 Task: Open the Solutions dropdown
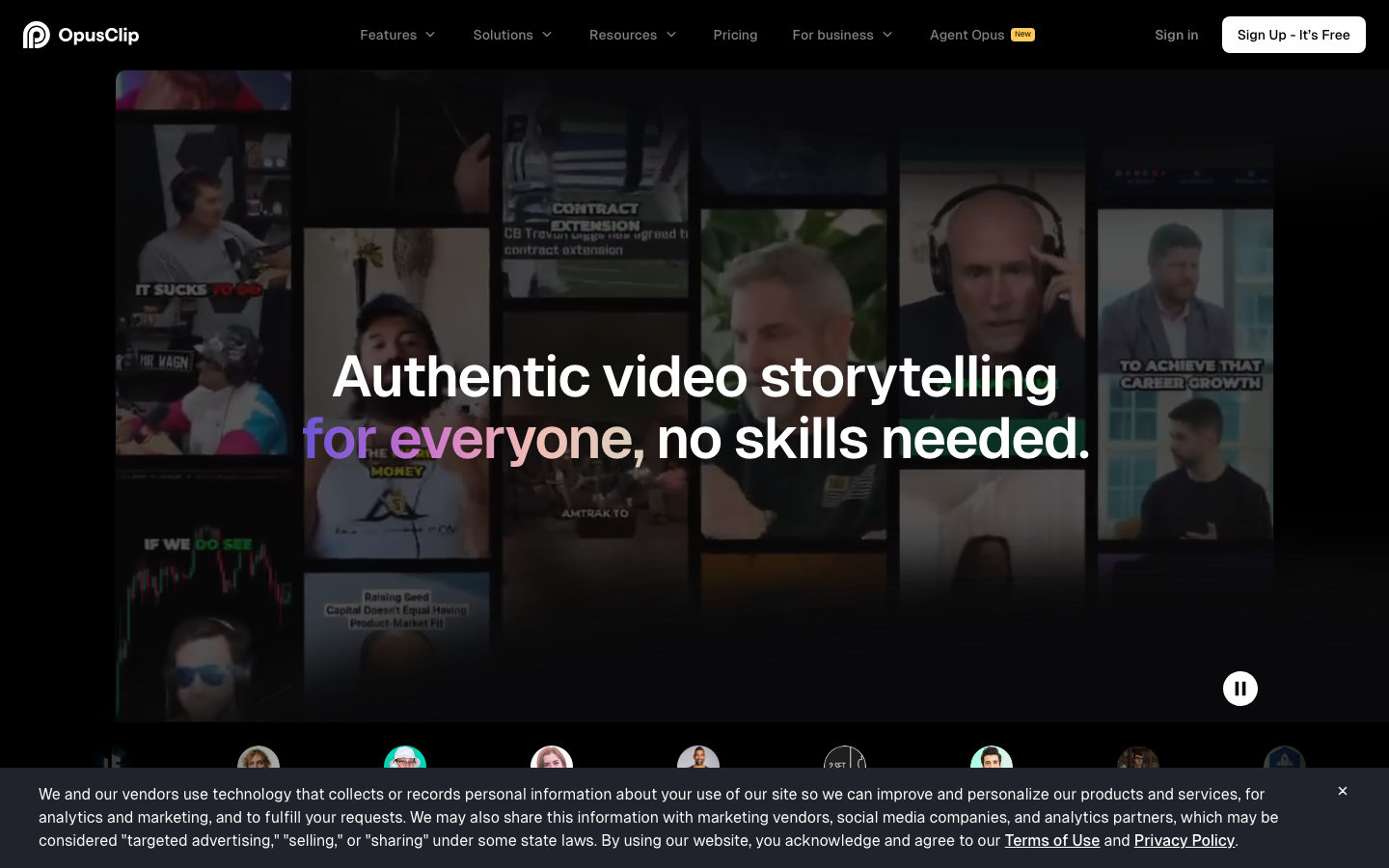[512, 35]
